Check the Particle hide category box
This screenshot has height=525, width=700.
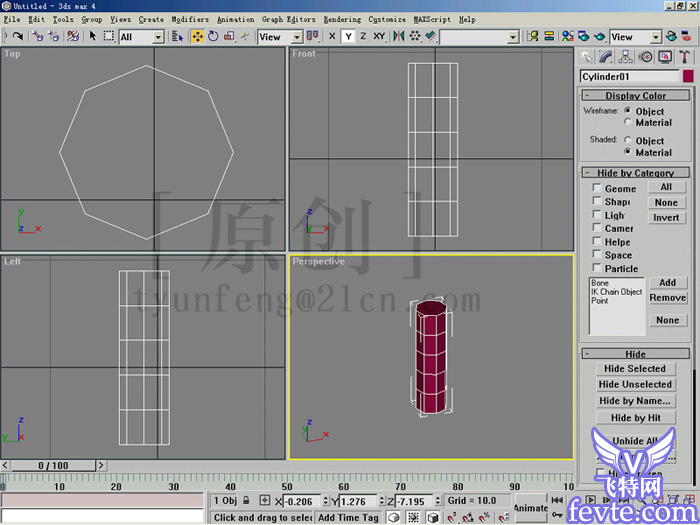596,267
